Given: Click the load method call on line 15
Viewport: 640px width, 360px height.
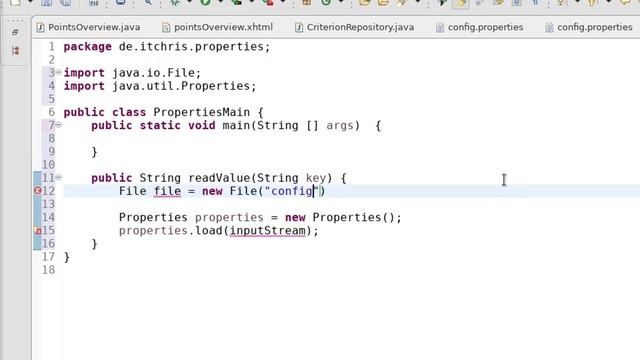Looking at the screenshot, I should (209, 231).
